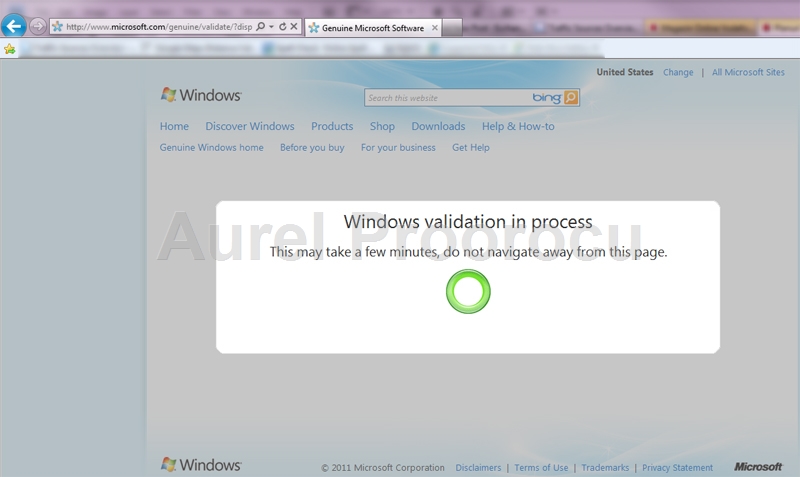Click the Bing search magnifier button

[x=571, y=97]
